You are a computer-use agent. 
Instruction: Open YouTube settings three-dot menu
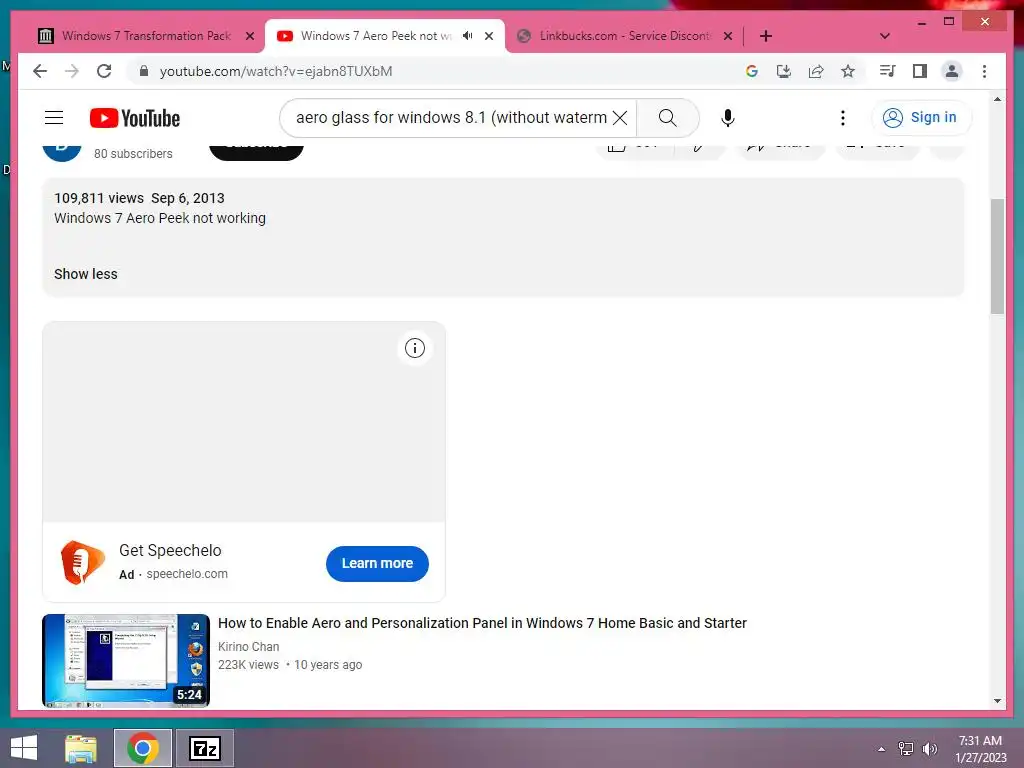842,118
